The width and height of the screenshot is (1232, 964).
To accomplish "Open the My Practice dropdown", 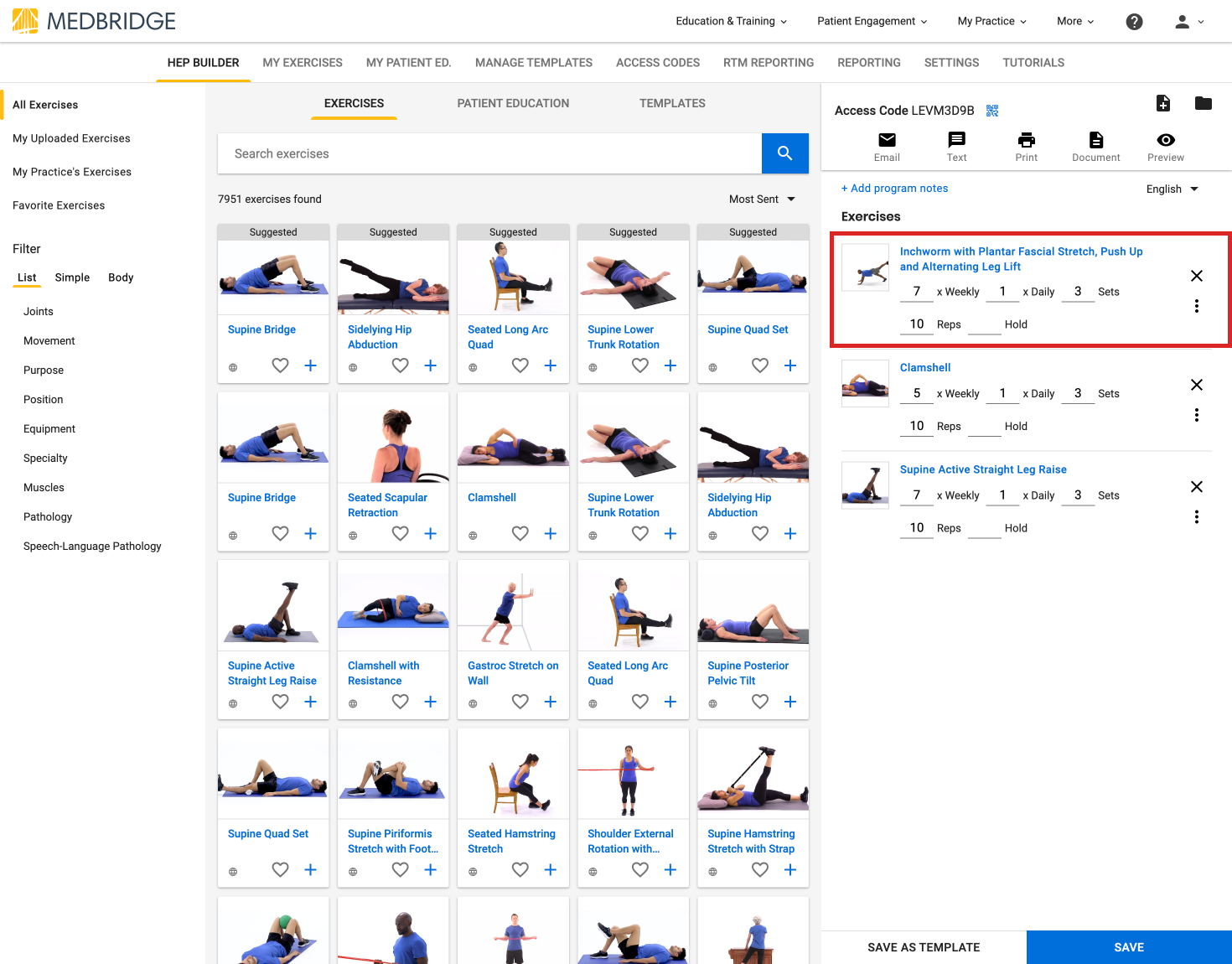I will pos(992,21).
